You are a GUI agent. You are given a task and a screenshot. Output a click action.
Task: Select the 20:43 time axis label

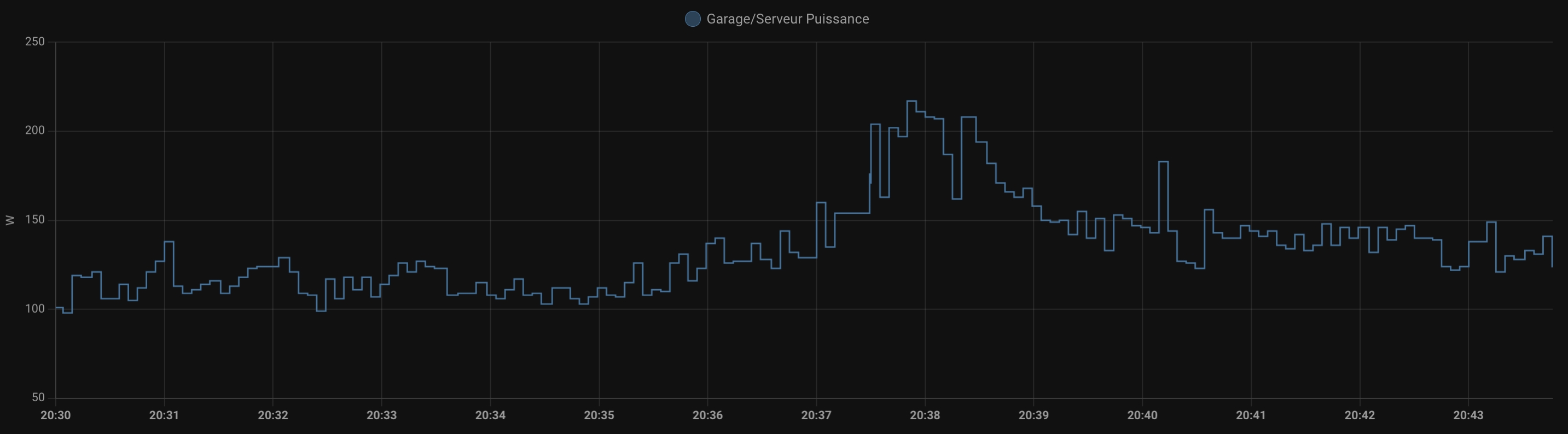pyautogui.click(x=1468, y=415)
